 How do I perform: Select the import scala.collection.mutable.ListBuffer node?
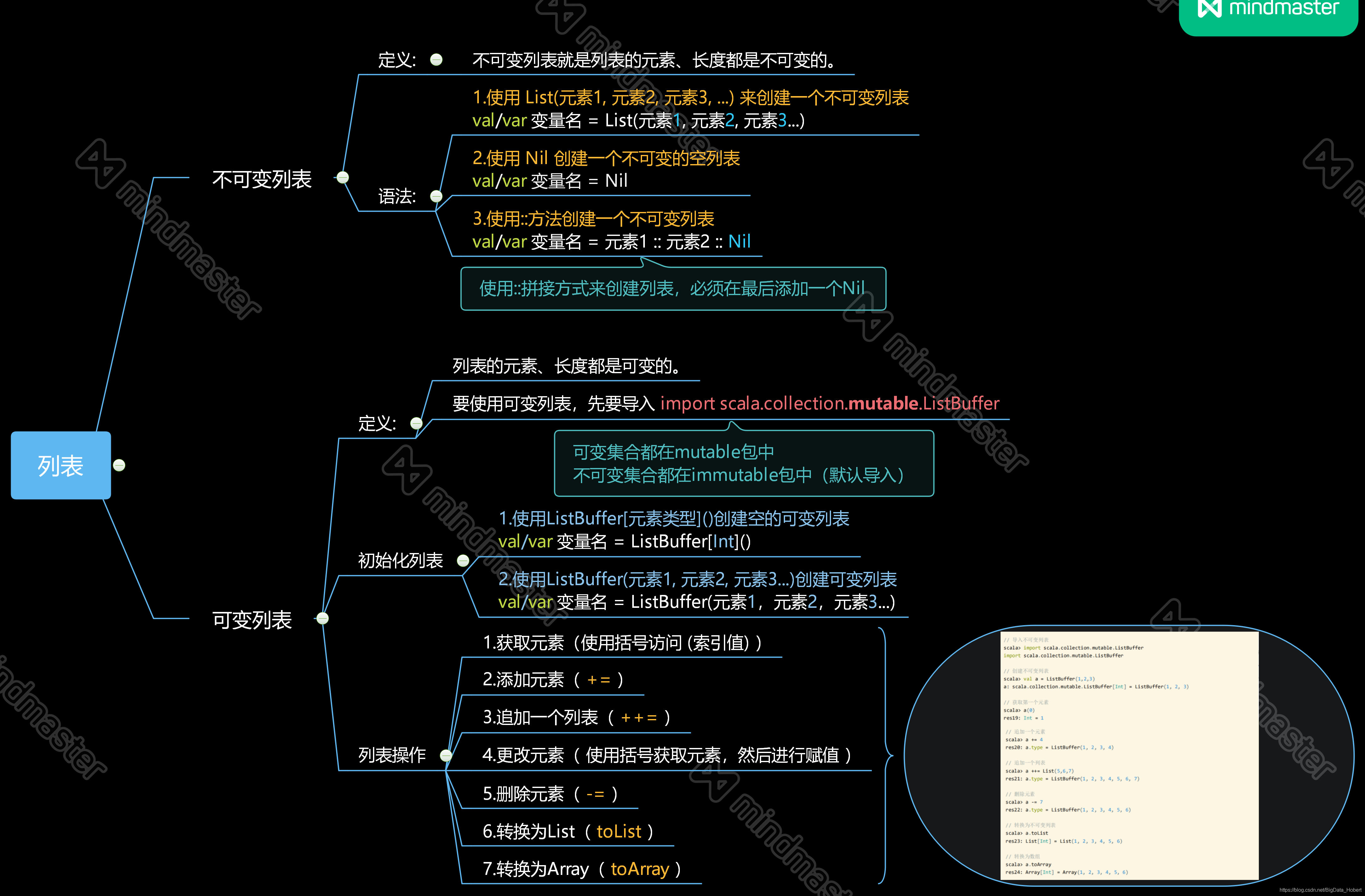(x=726, y=403)
